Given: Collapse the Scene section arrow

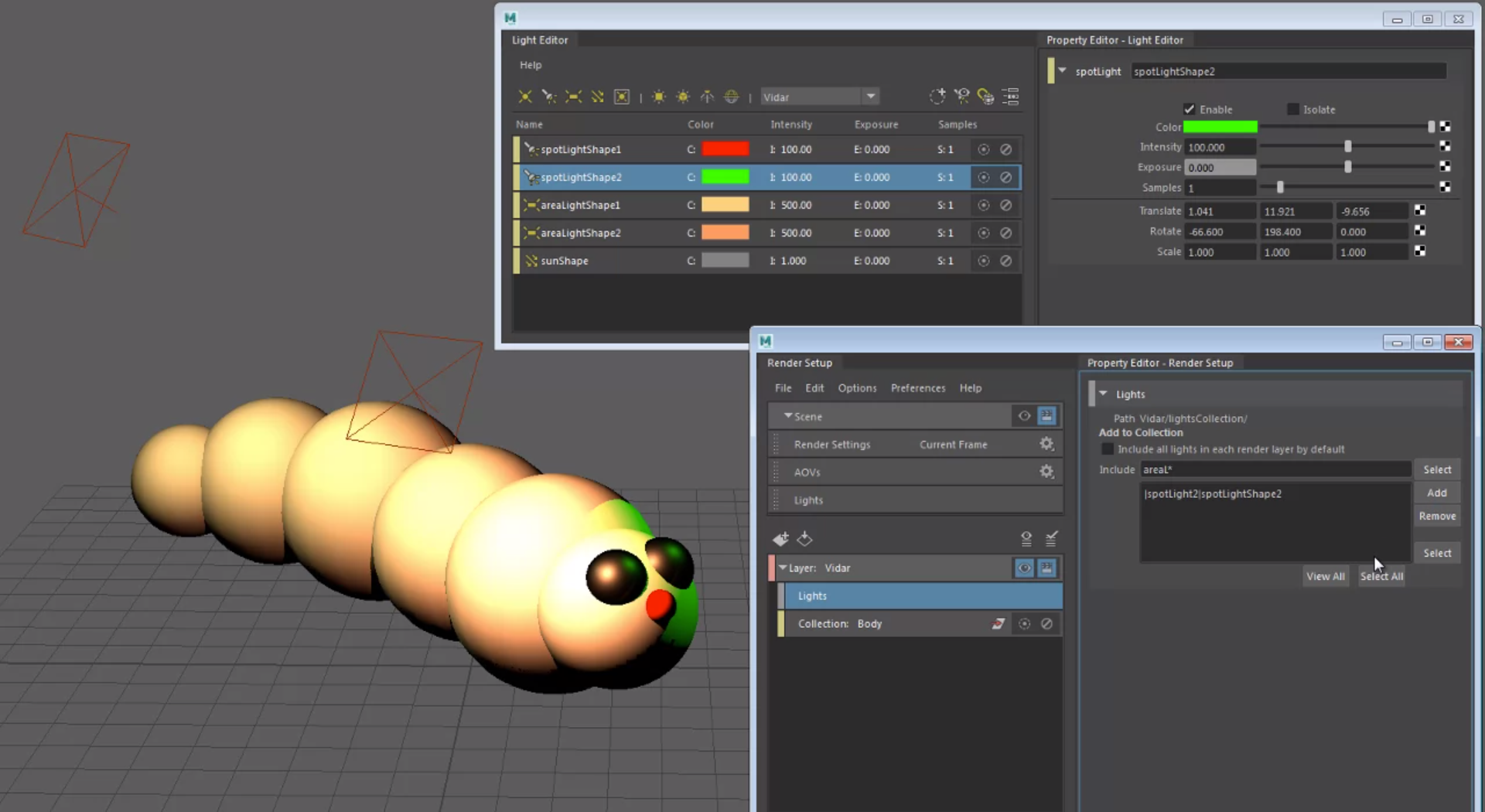Looking at the screenshot, I should [x=788, y=416].
